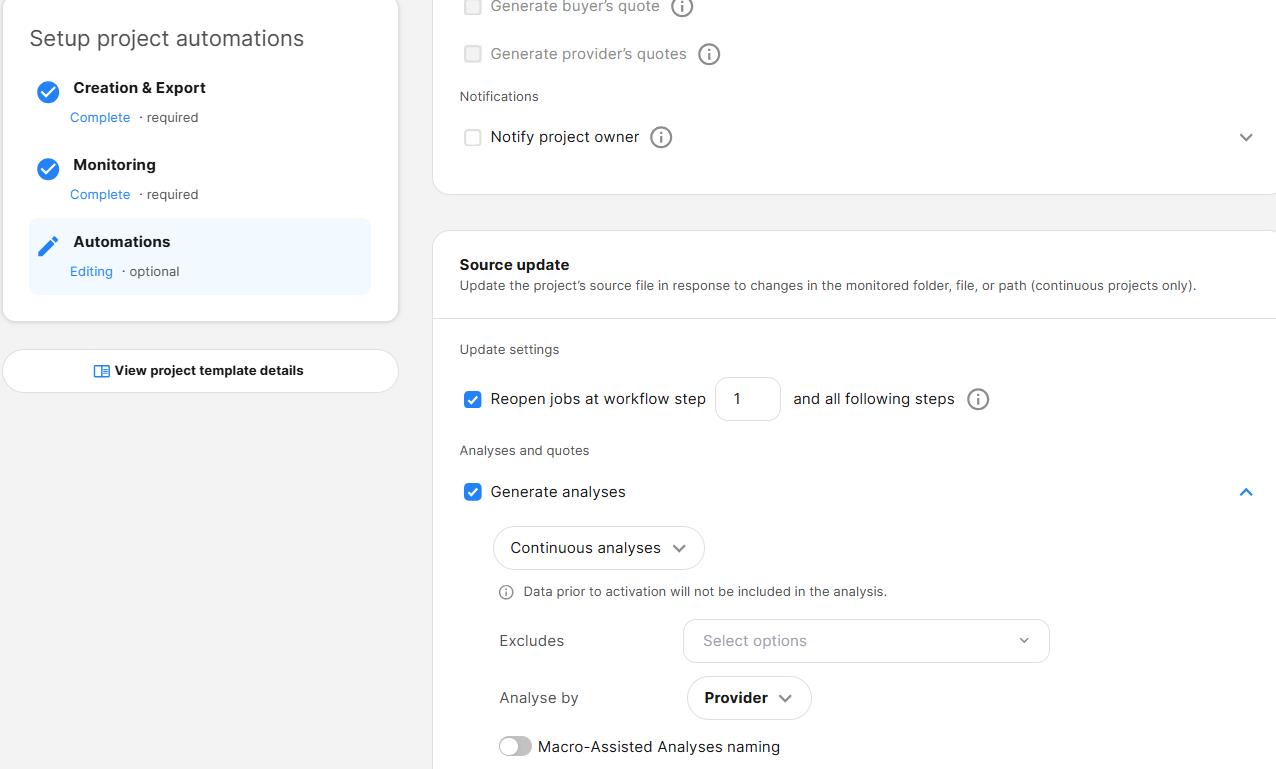Open the Excludes Select options dropdown

866,641
